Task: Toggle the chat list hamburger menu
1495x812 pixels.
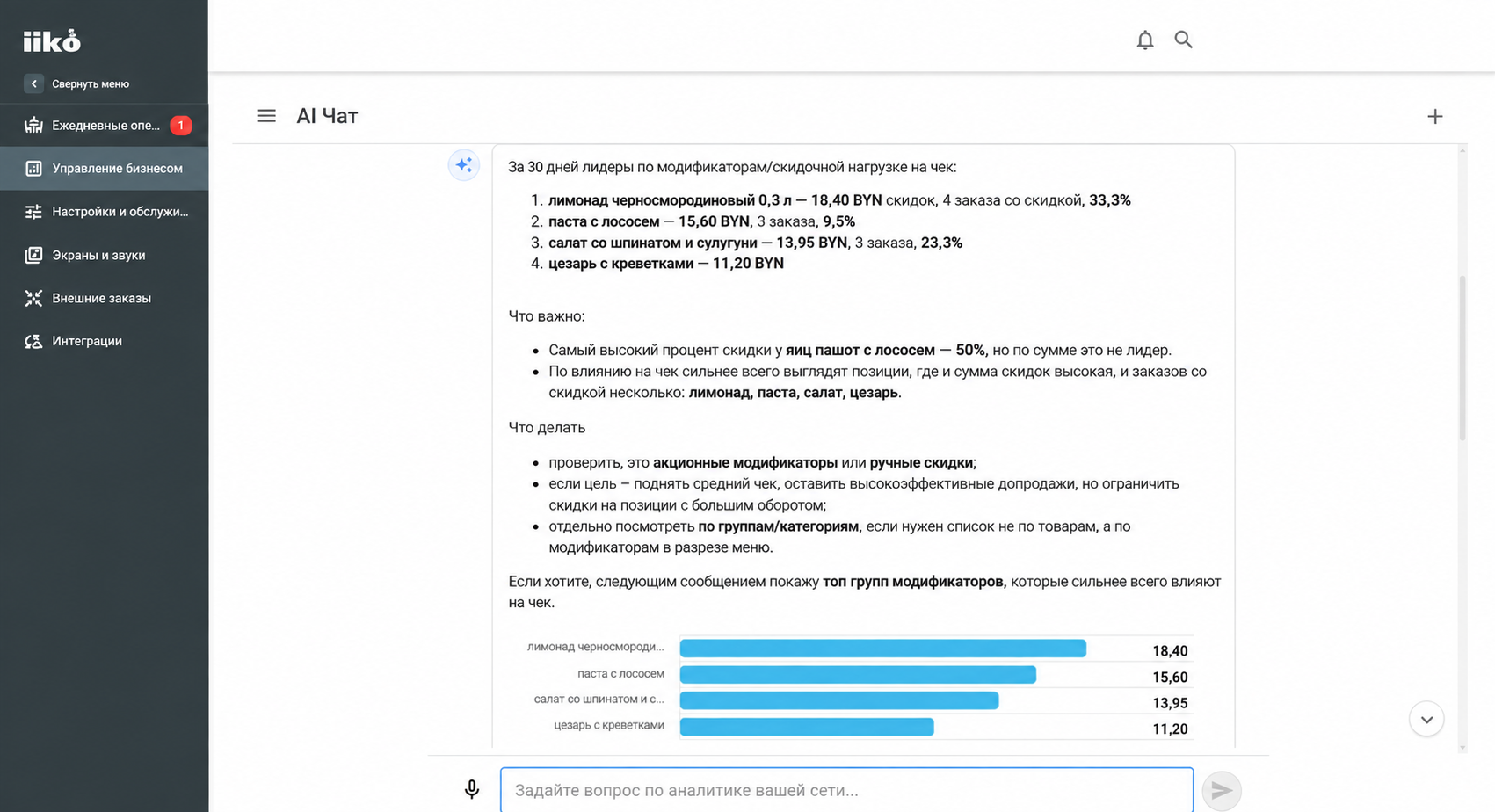Action: [266, 116]
